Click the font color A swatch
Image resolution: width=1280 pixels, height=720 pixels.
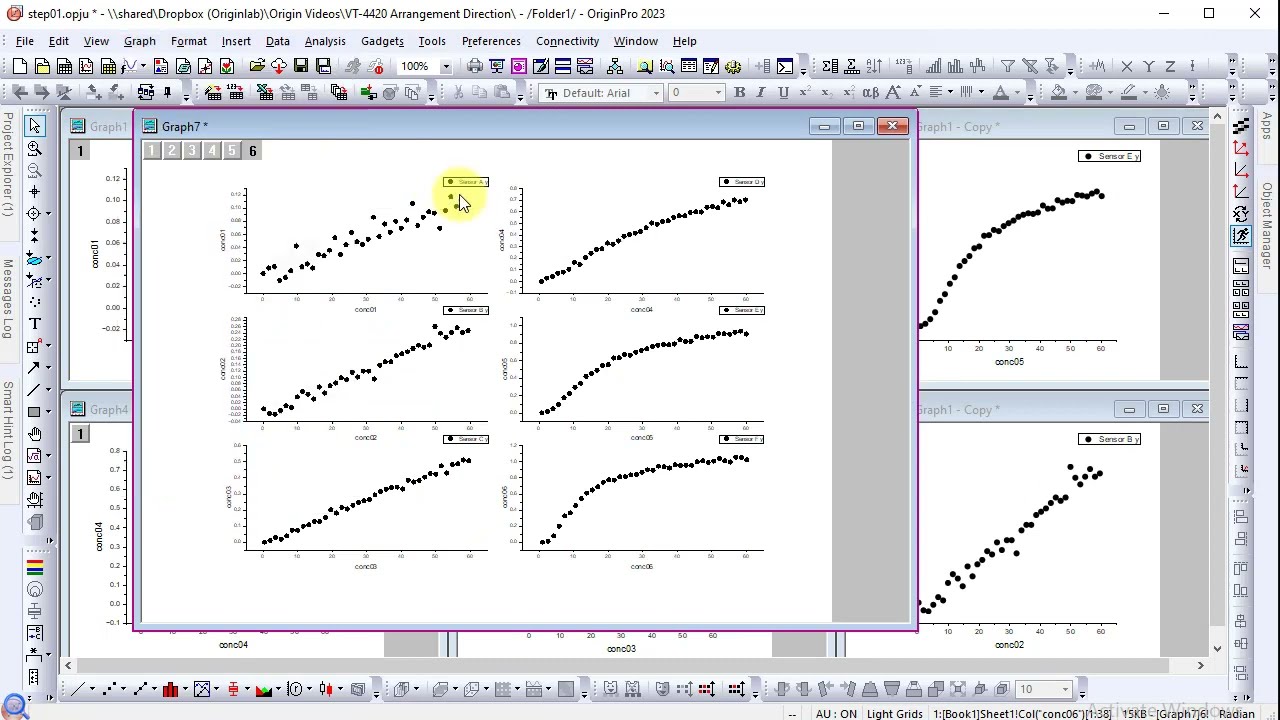(x=999, y=92)
